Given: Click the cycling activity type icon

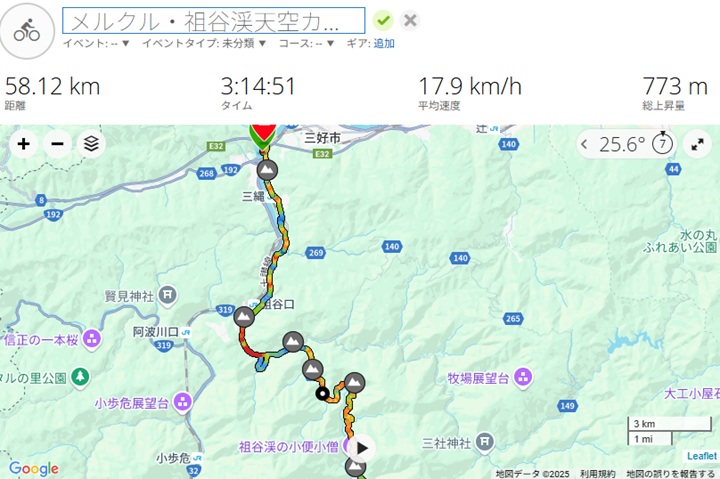Looking at the screenshot, I should pos(27,31).
